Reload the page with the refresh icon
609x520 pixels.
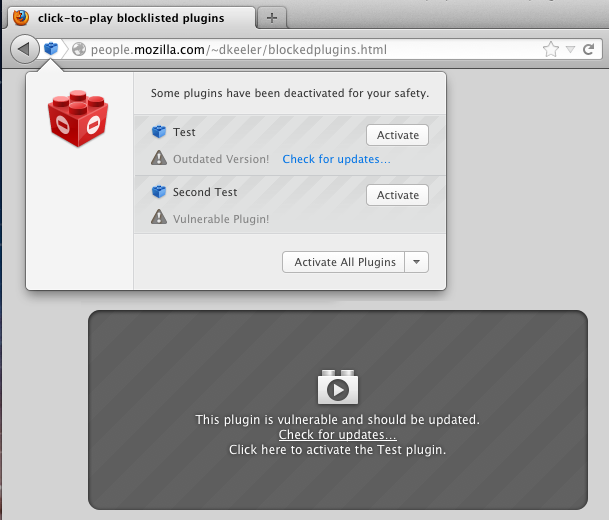[x=592, y=49]
